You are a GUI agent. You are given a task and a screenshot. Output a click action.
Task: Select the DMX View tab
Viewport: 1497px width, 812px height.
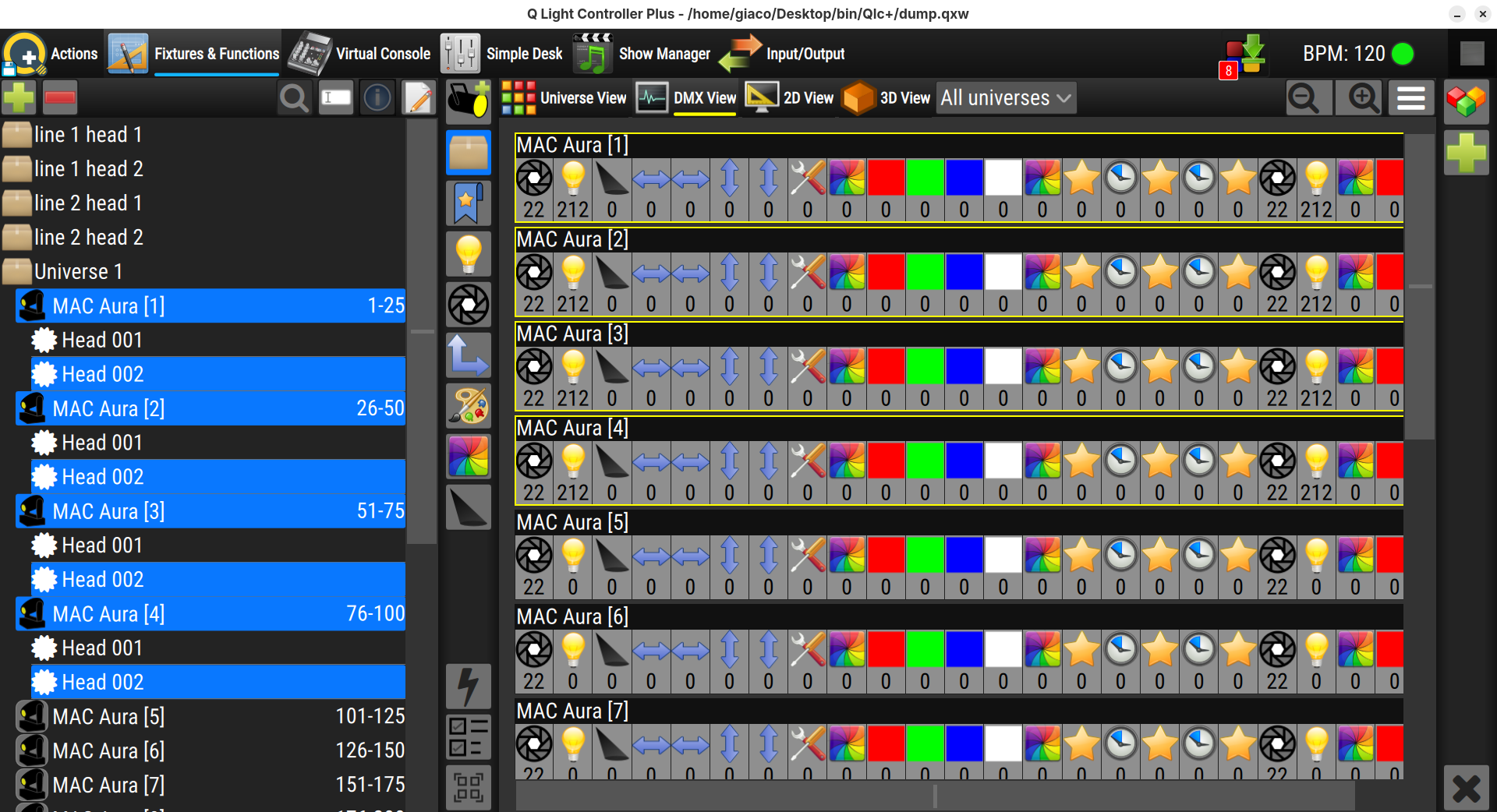[686, 98]
